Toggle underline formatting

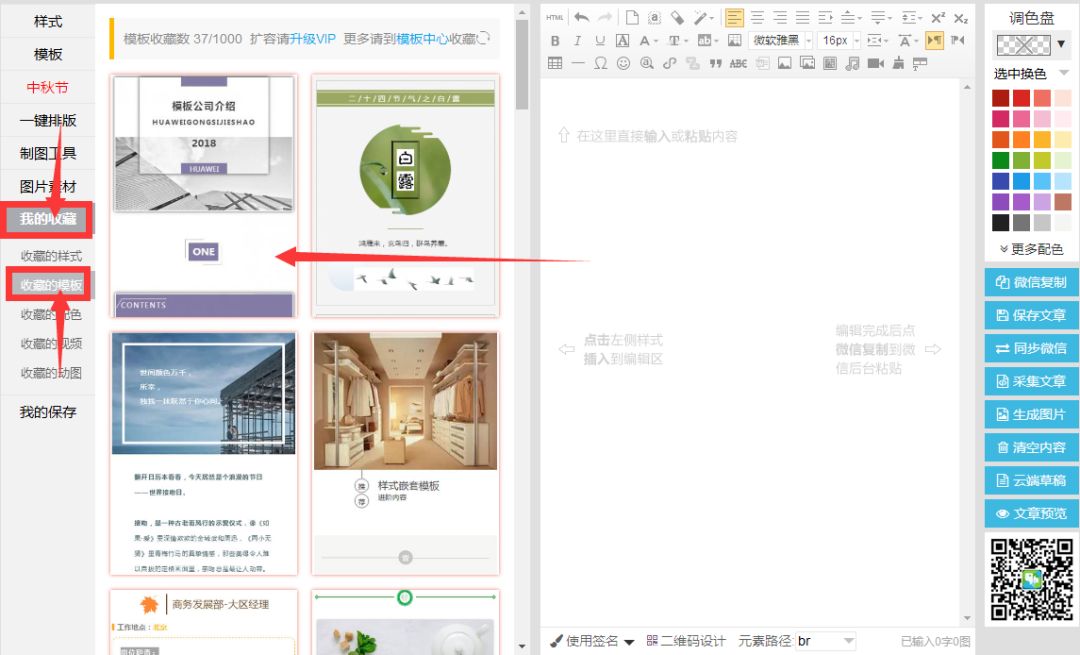pos(600,41)
